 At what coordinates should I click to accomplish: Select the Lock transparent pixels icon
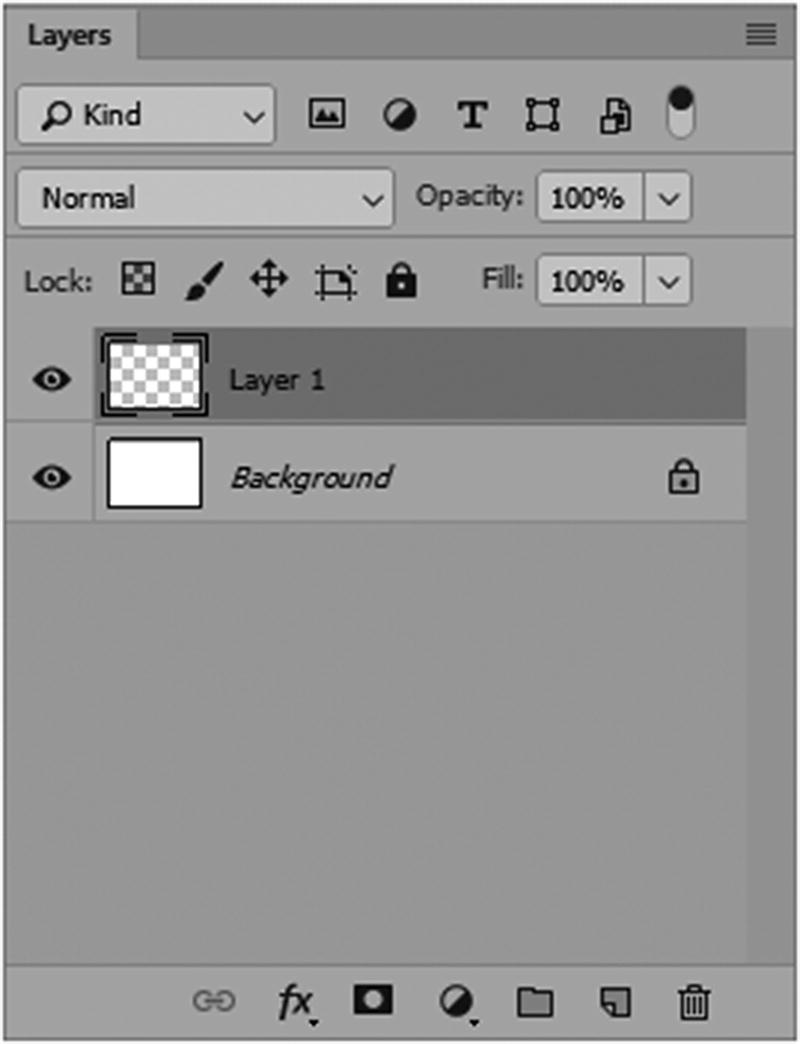tap(137, 280)
